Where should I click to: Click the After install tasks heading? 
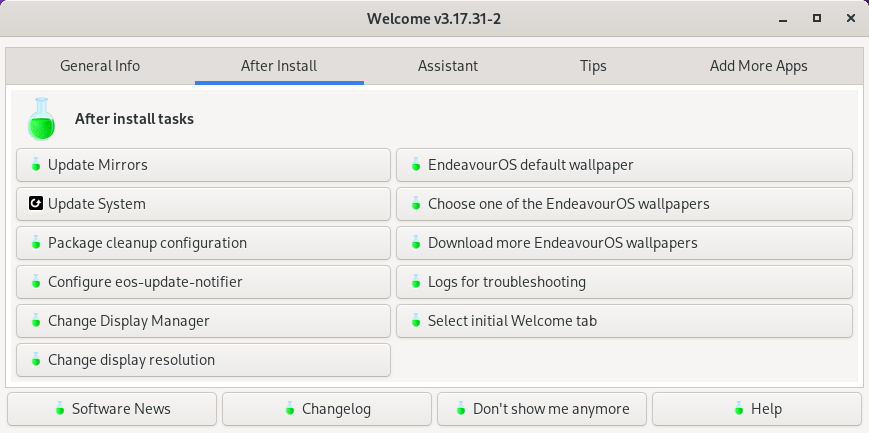(134, 119)
